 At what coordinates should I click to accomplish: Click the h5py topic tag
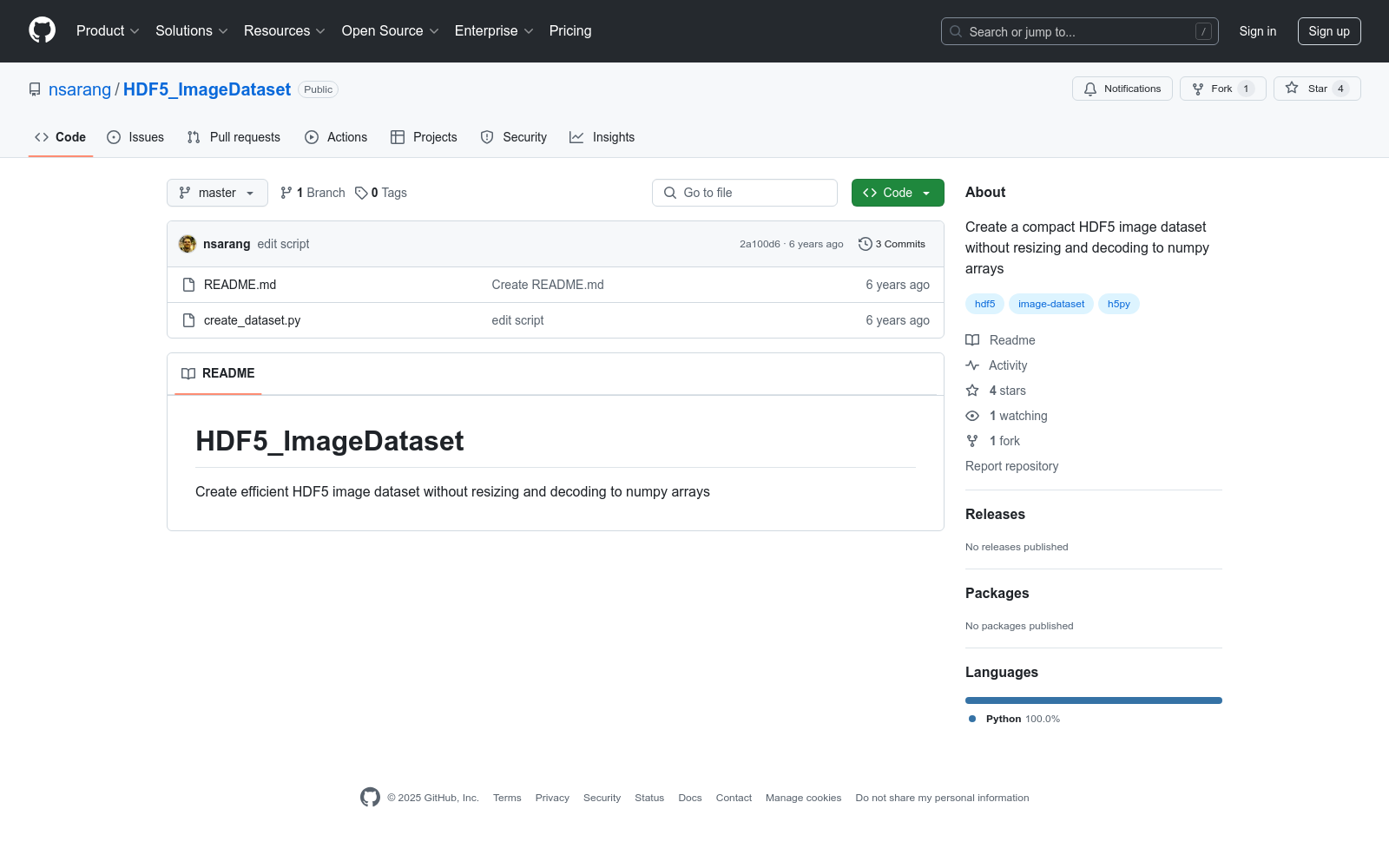coord(1118,304)
